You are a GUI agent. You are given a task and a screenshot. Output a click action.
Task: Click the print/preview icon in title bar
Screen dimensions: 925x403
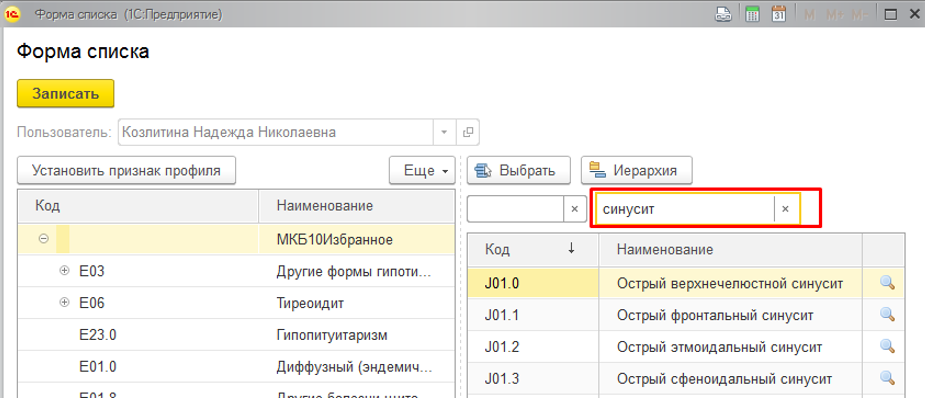(723, 13)
